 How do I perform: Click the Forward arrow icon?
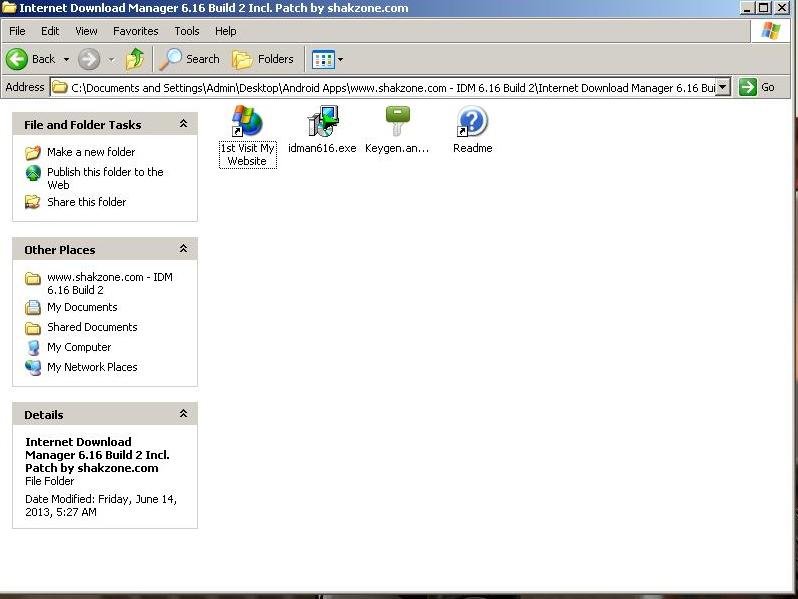click(x=89, y=59)
